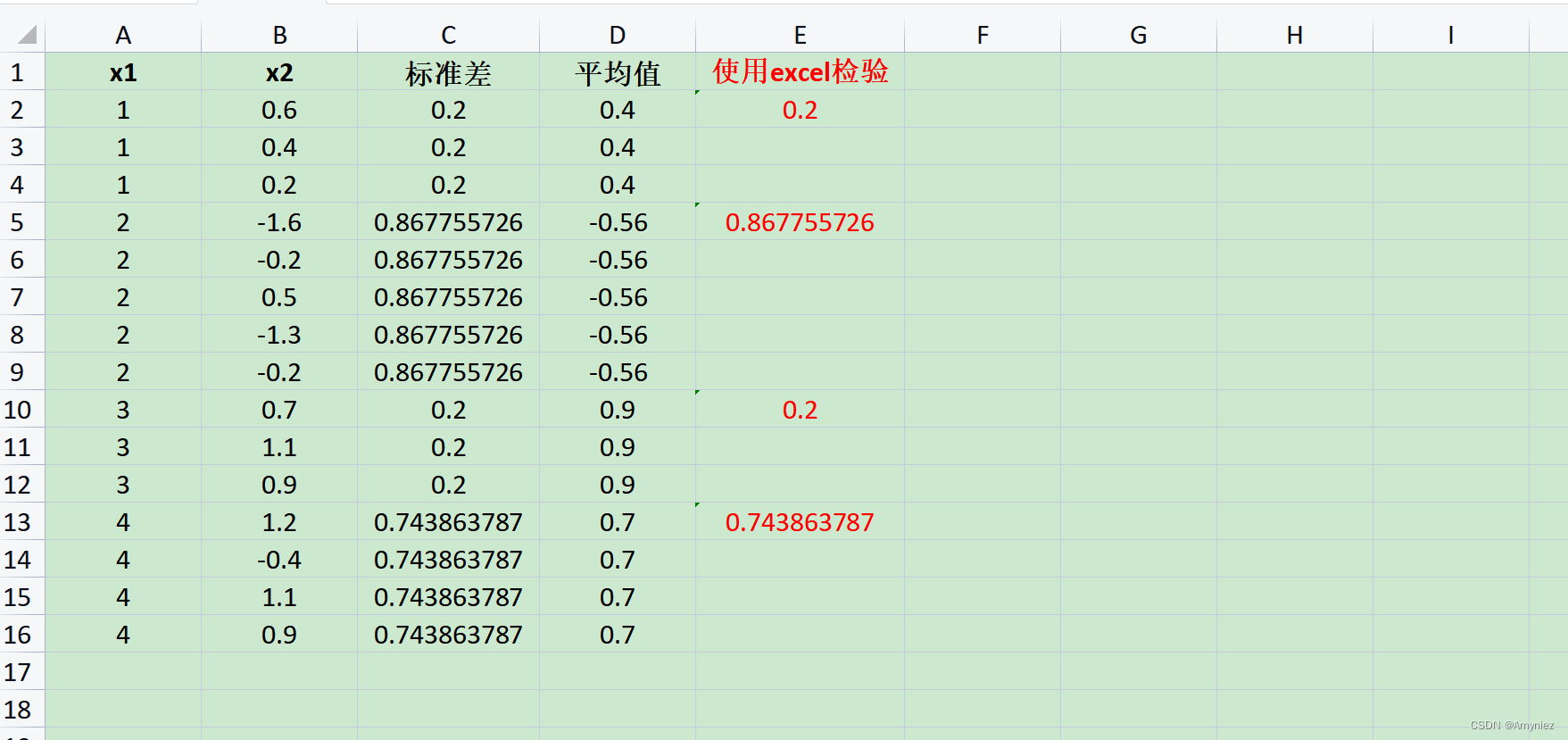Select cell D9 containing -0.56

(618, 372)
